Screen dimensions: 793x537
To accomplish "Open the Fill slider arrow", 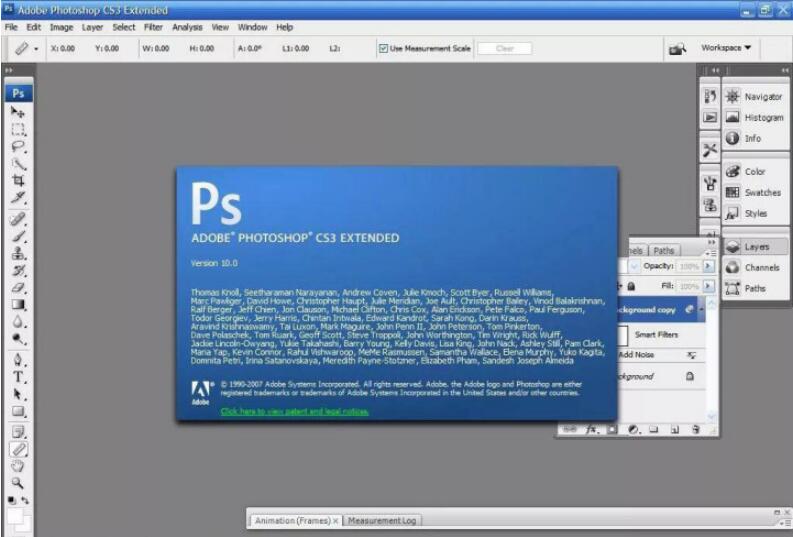I will 709,286.
